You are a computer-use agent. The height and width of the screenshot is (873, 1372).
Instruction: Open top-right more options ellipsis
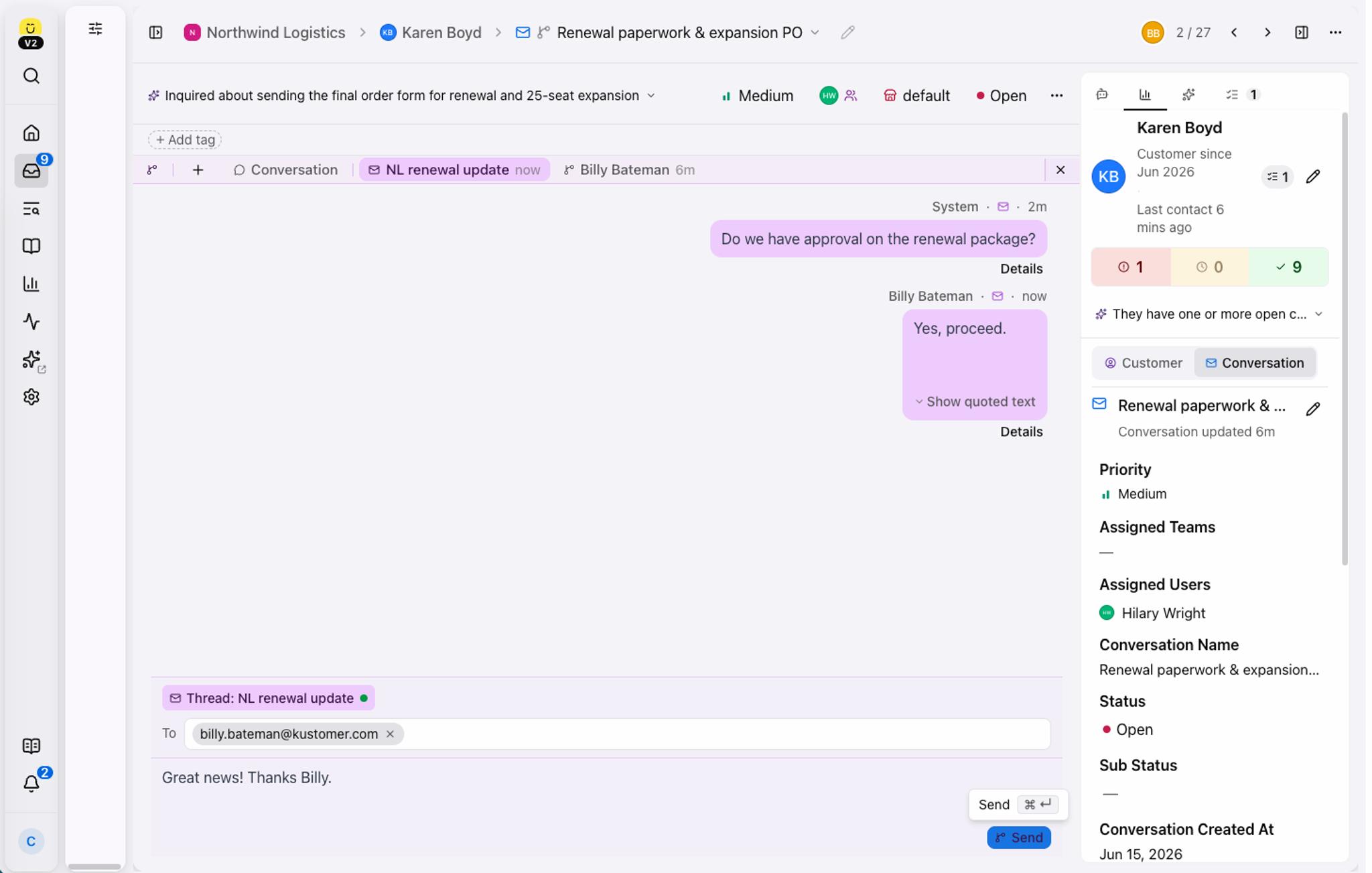pos(1335,32)
